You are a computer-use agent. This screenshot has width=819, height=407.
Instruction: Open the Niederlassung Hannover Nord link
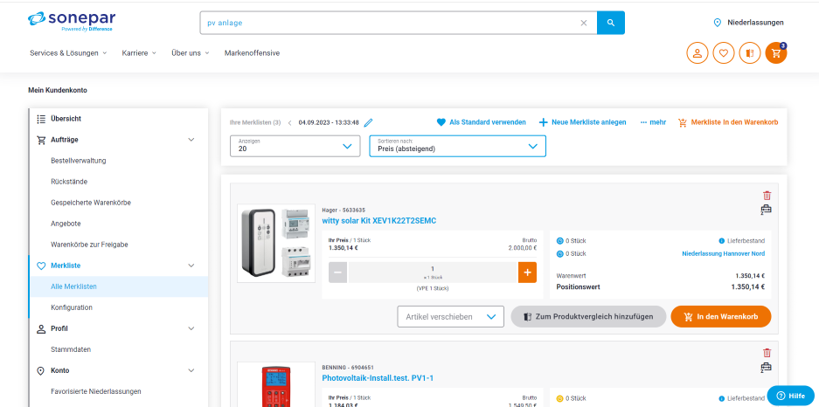(x=723, y=253)
